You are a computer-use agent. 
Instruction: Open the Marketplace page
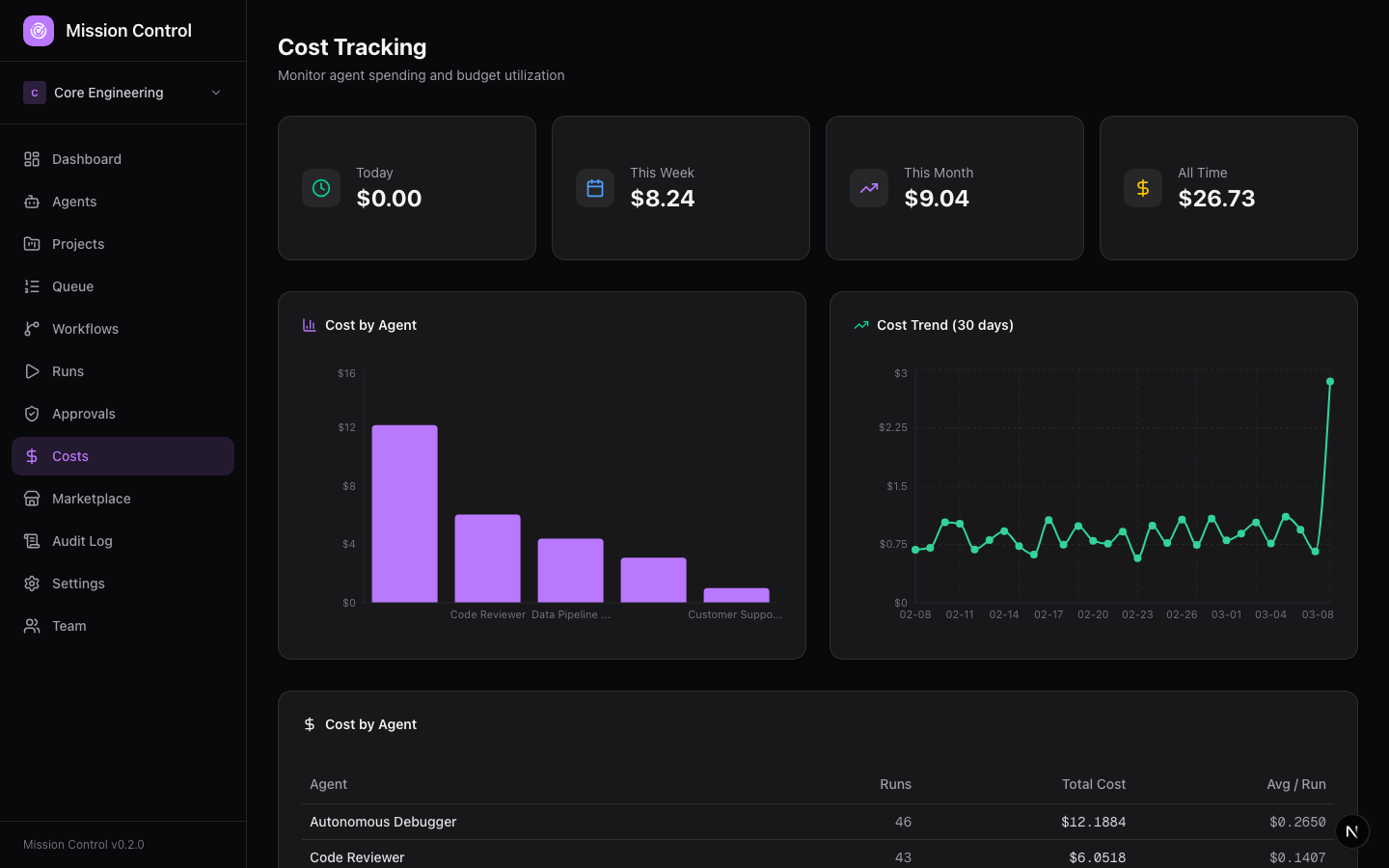tap(92, 499)
